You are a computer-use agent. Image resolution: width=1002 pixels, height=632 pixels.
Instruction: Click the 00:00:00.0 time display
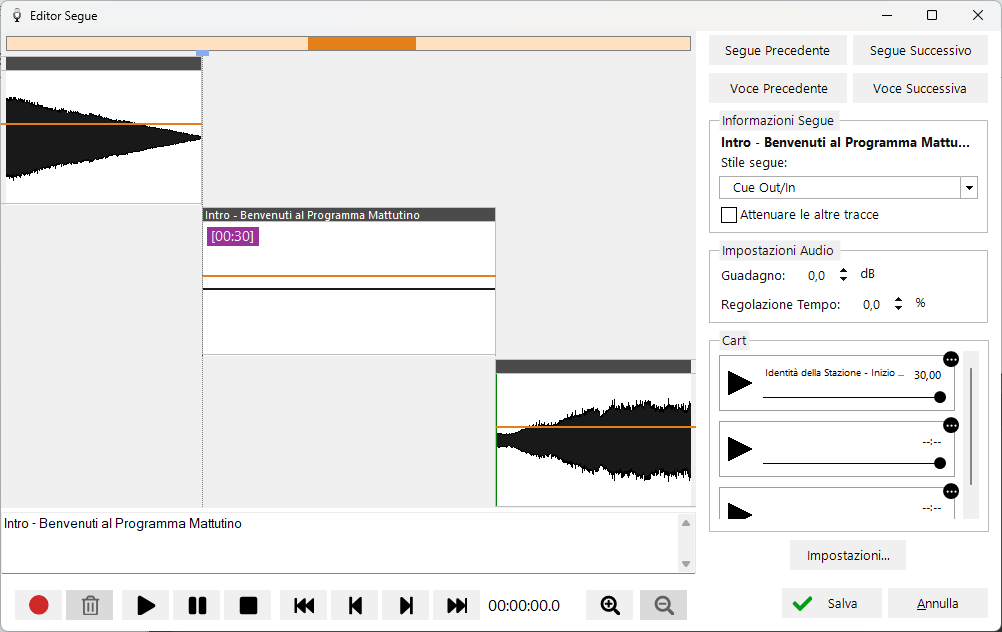tap(524, 605)
